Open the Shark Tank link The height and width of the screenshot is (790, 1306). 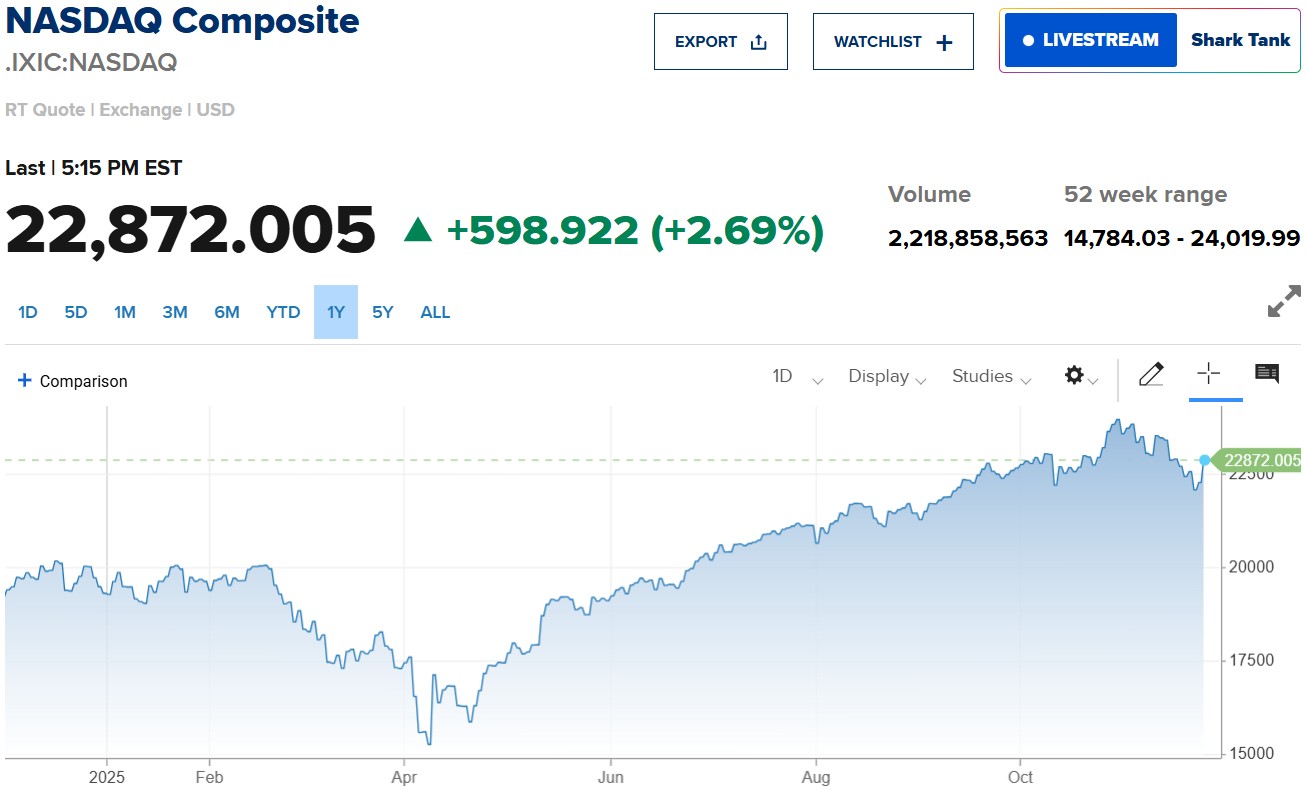pos(1240,40)
